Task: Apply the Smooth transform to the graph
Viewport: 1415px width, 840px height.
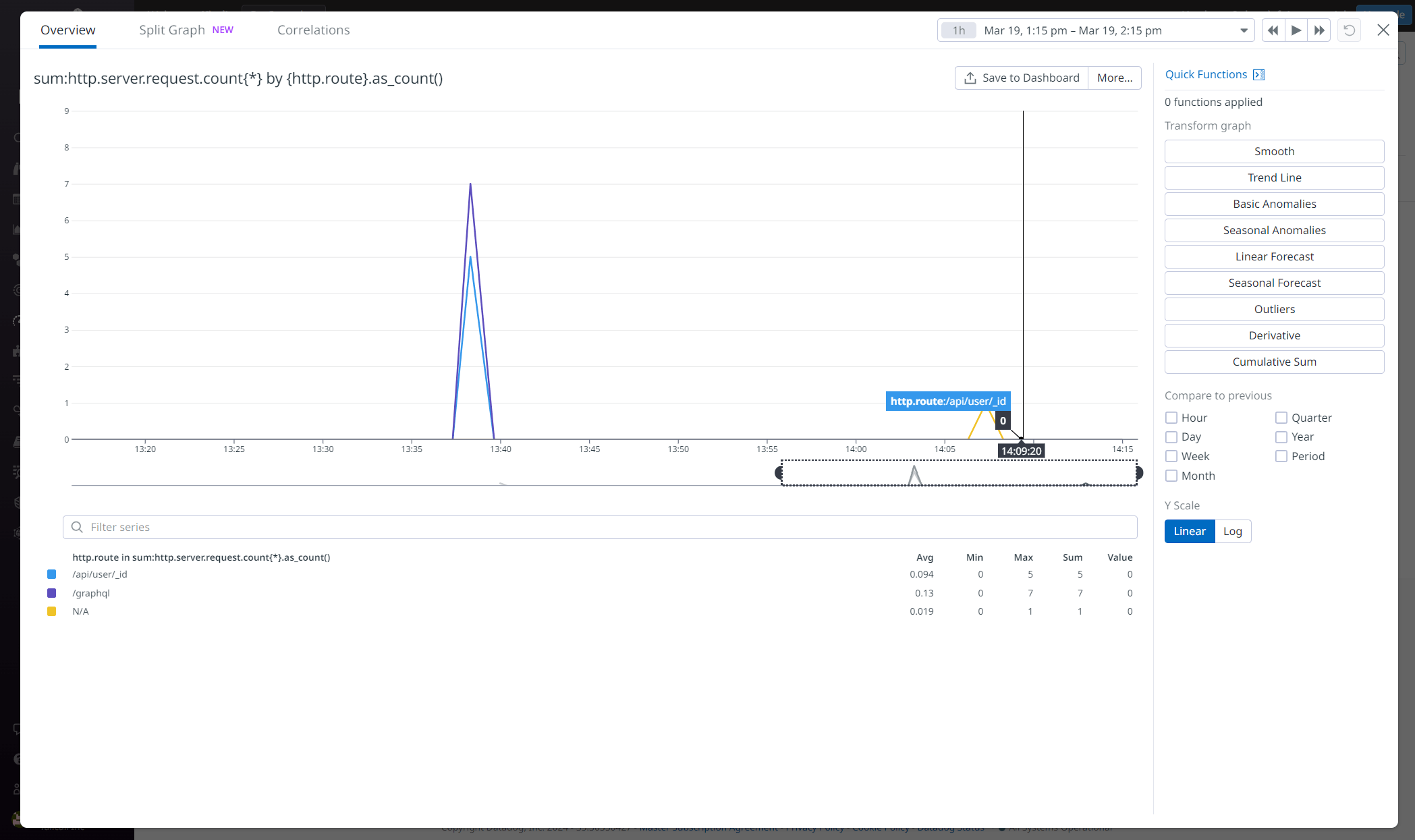Action: pos(1274,151)
